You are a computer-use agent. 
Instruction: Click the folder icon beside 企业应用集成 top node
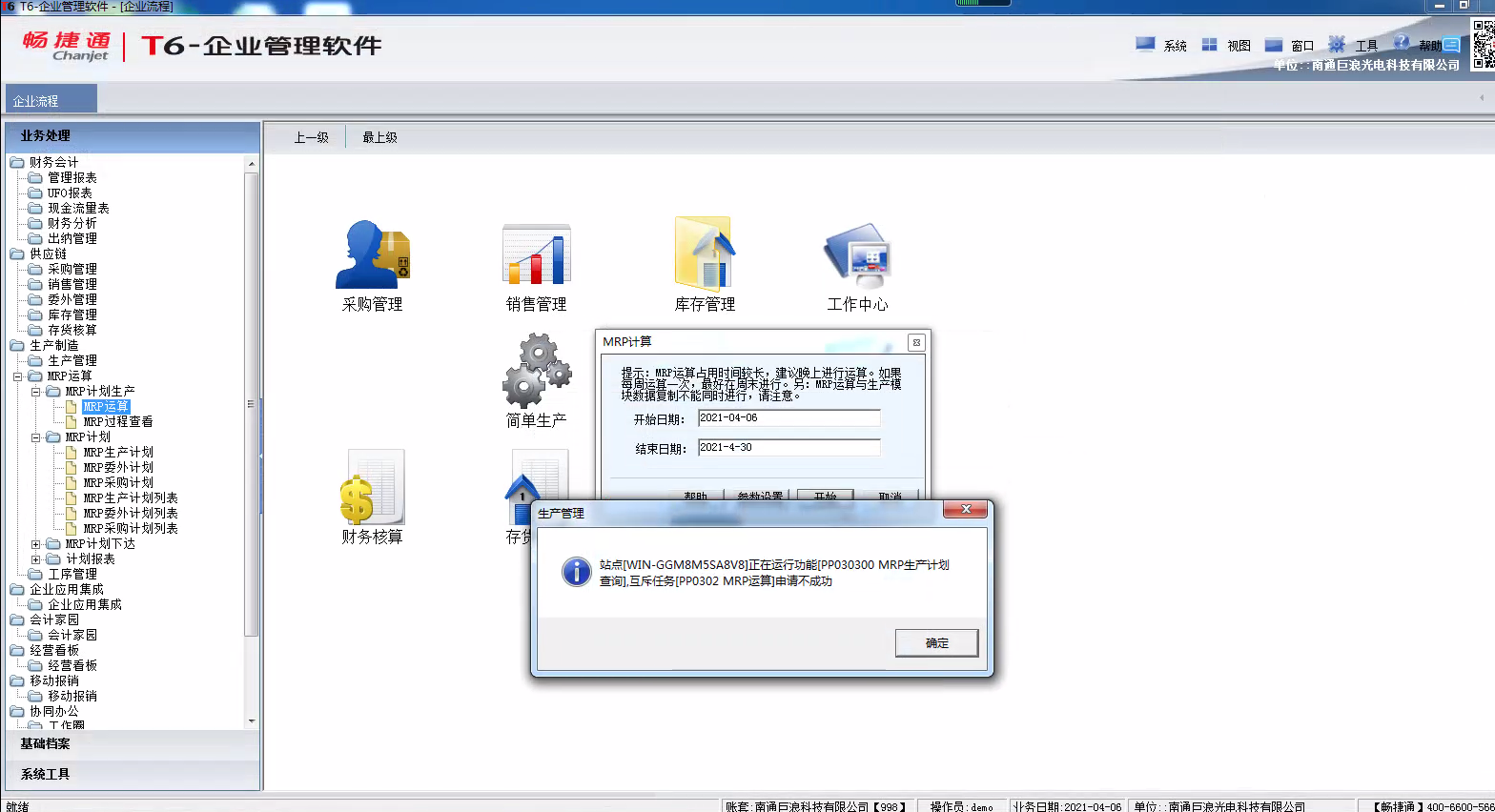pyautogui.click(x=17, y=589)
